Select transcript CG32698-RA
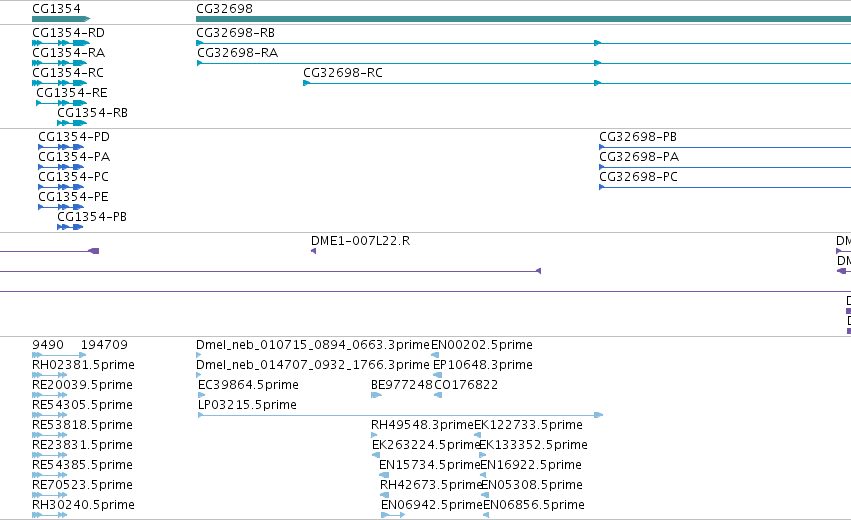This screenshot has height=520, width=851. [237, 53]
